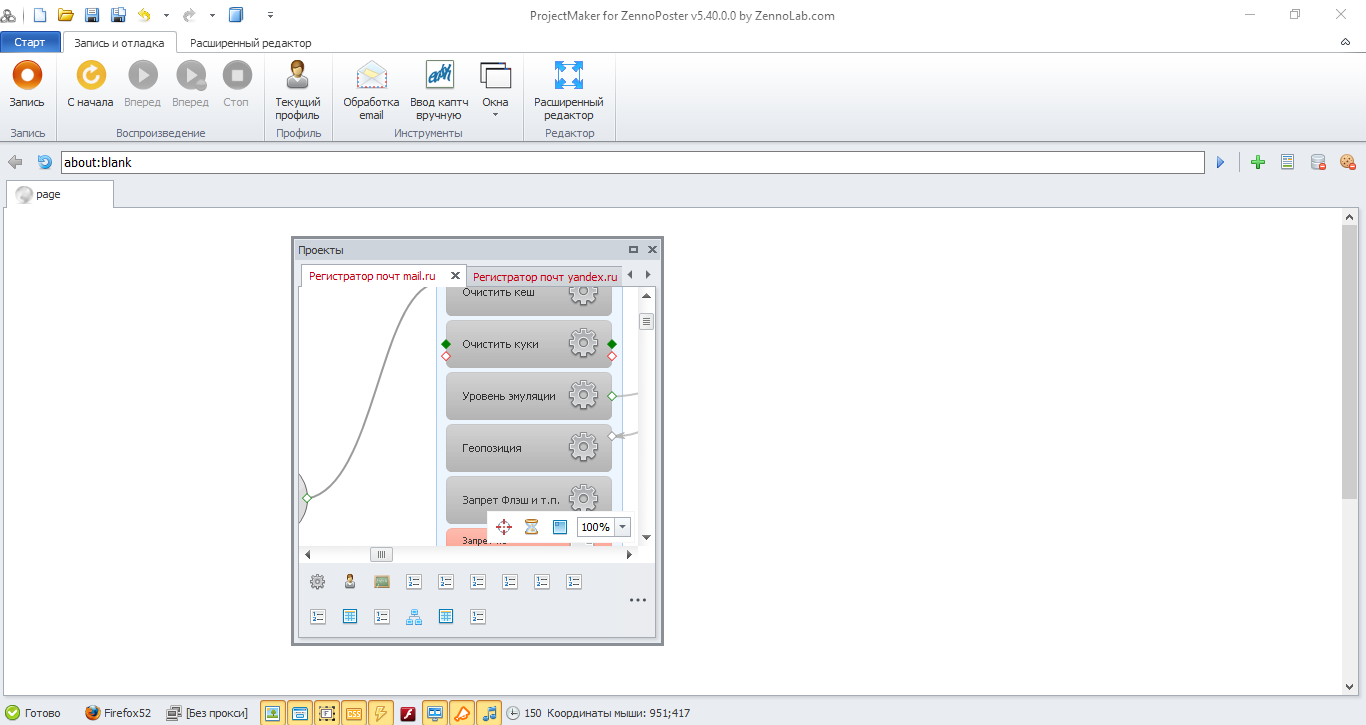Open the network diagram icon in panel strip
Screen dimensions: 1366x725
coord(414,617)
